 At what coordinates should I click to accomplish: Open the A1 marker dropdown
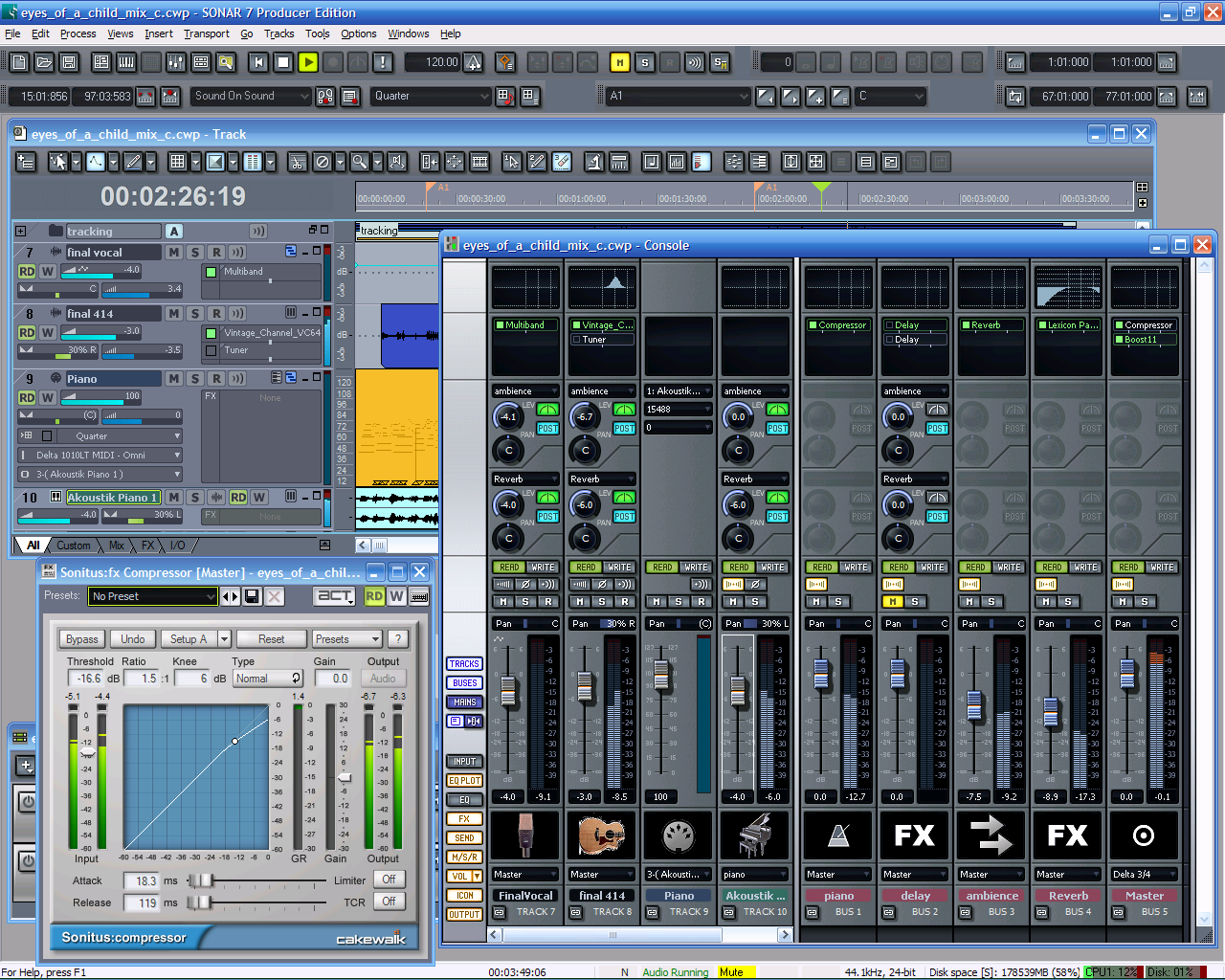click(679, 96)
